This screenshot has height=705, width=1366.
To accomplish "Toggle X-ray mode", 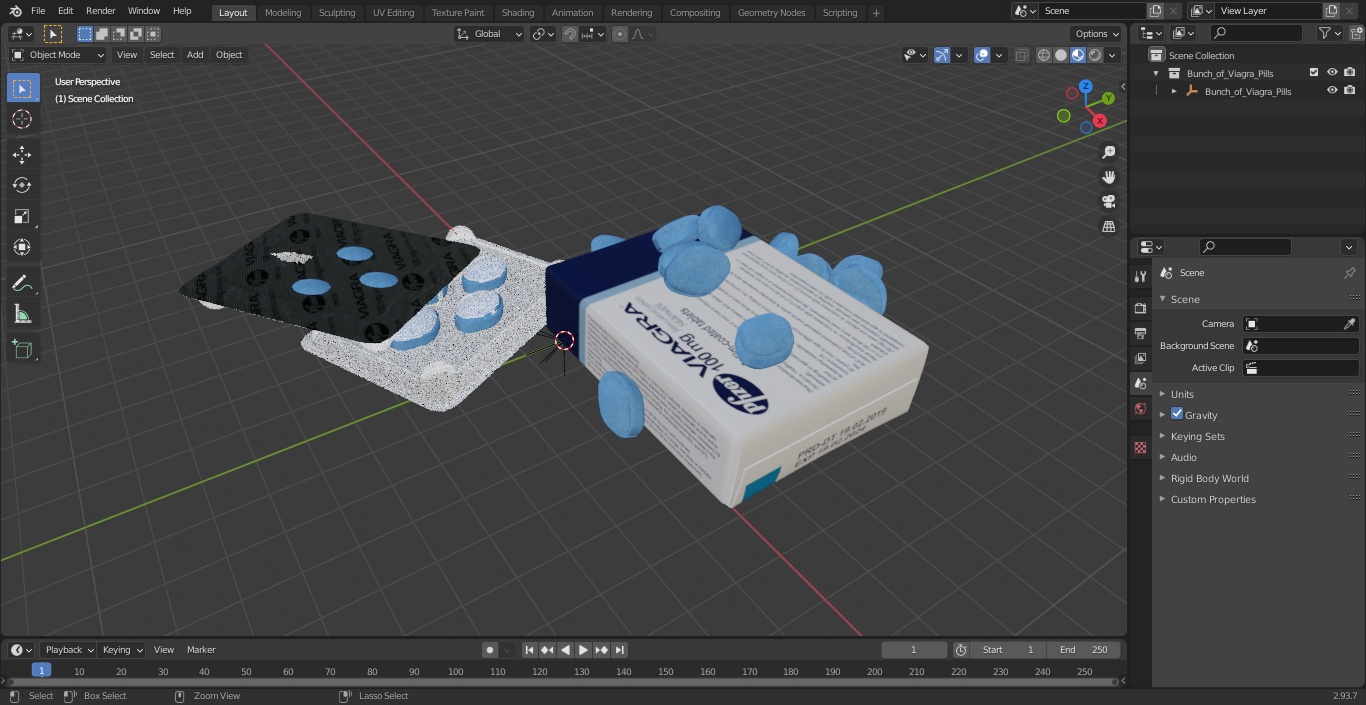I will pos(1021,55).
